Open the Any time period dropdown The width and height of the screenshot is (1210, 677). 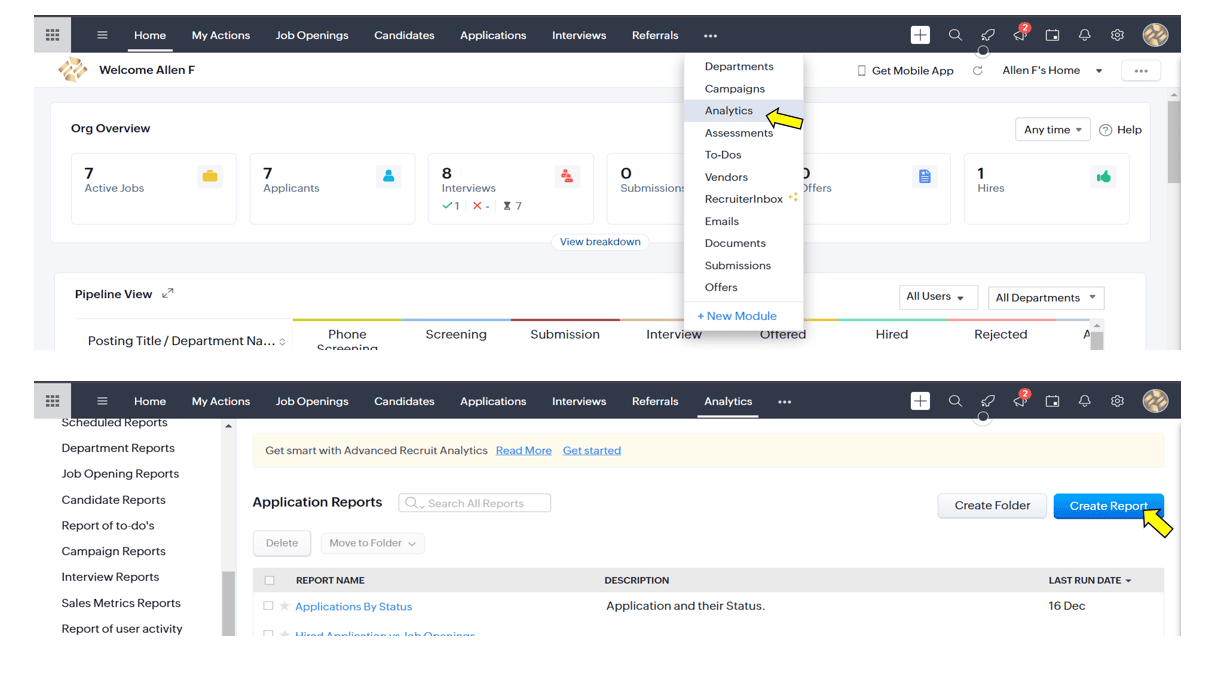click(x=1052, y=130)
